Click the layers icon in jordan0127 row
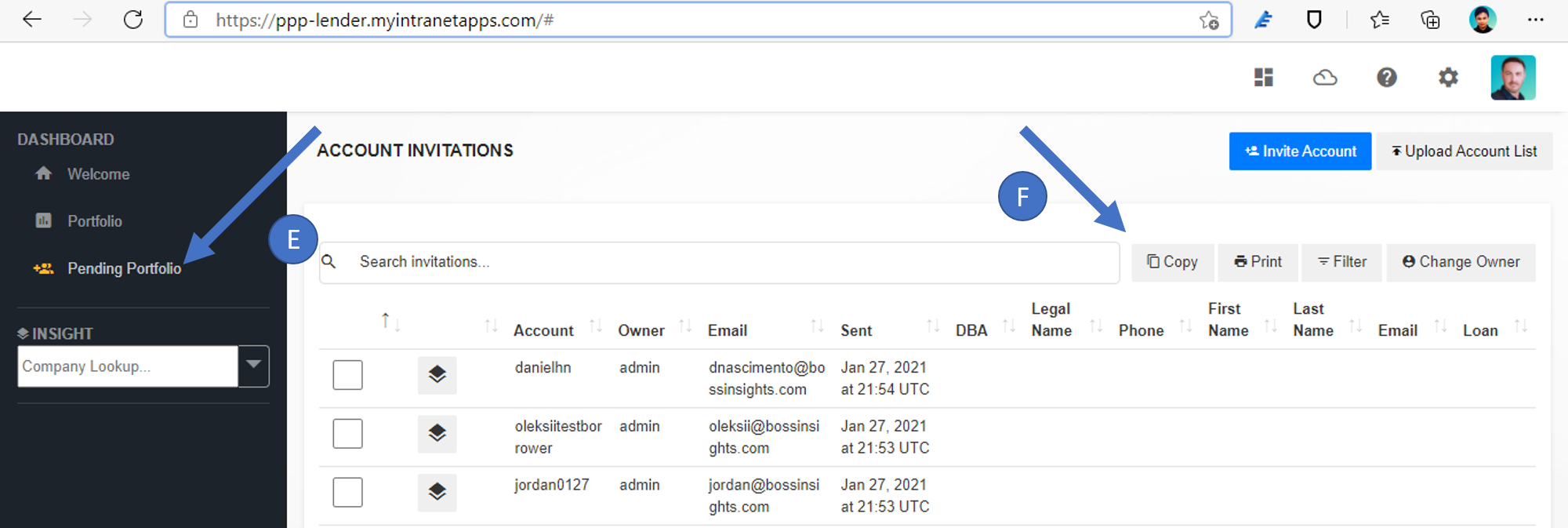Viewport: 1568px width, 528px height. [x=437, y=493]
